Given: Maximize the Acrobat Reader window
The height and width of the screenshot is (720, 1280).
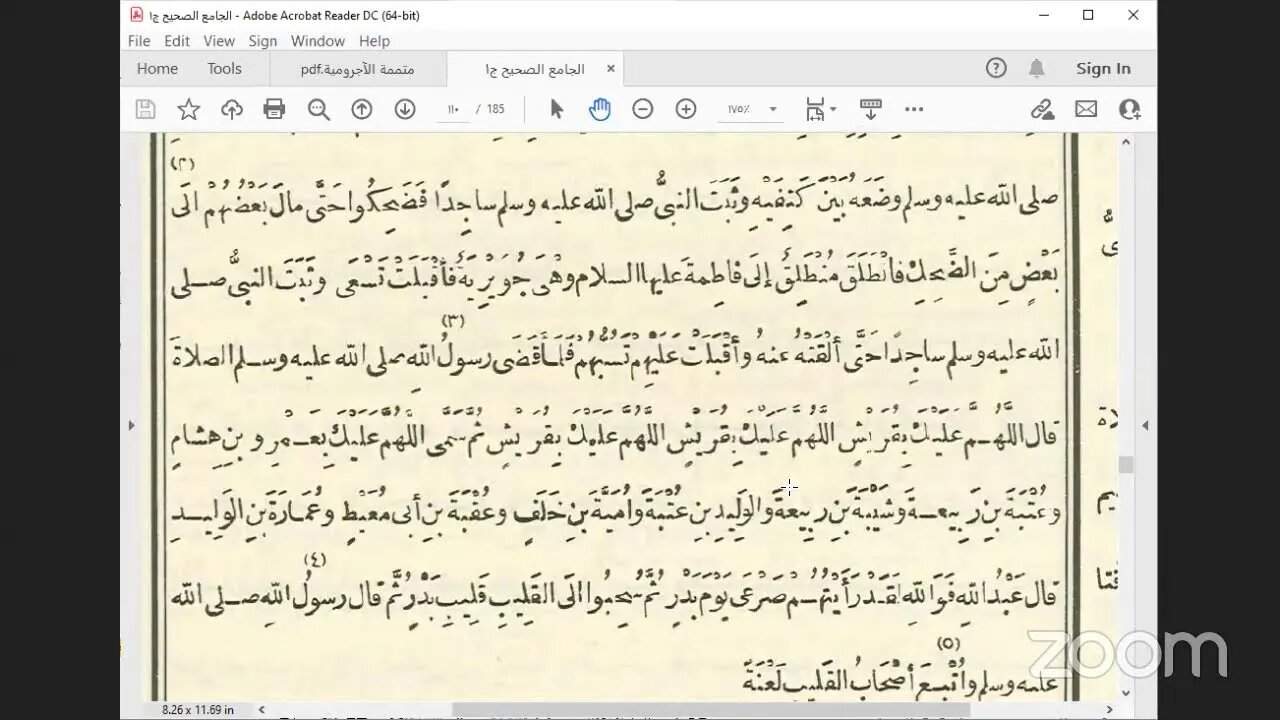Looking at the screenshot, I should tap(1088, 15).
